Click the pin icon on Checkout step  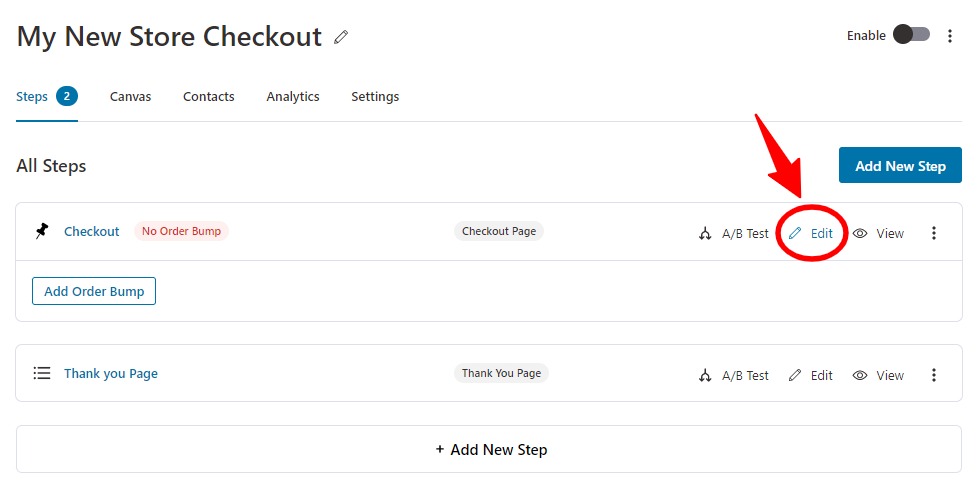click(x=41, y=231)
